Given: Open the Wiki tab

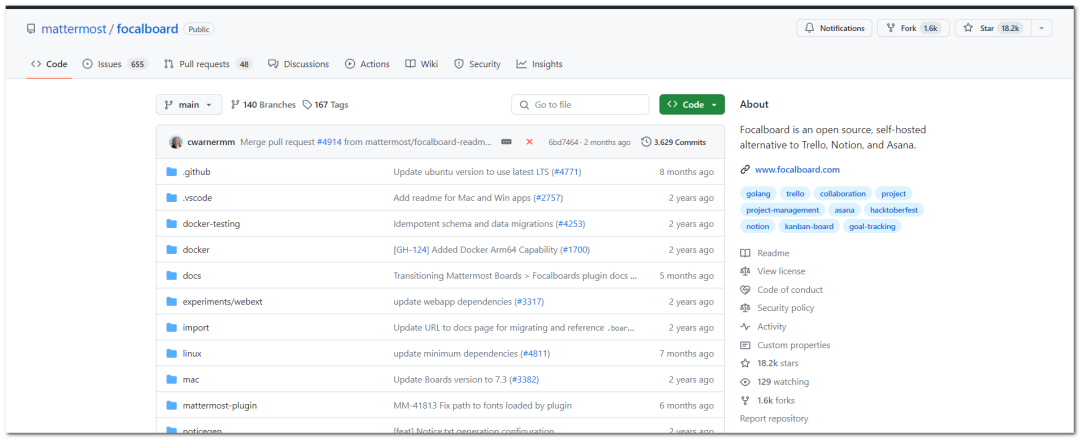Looking at the screenshot, I should (x=422, y=64).
